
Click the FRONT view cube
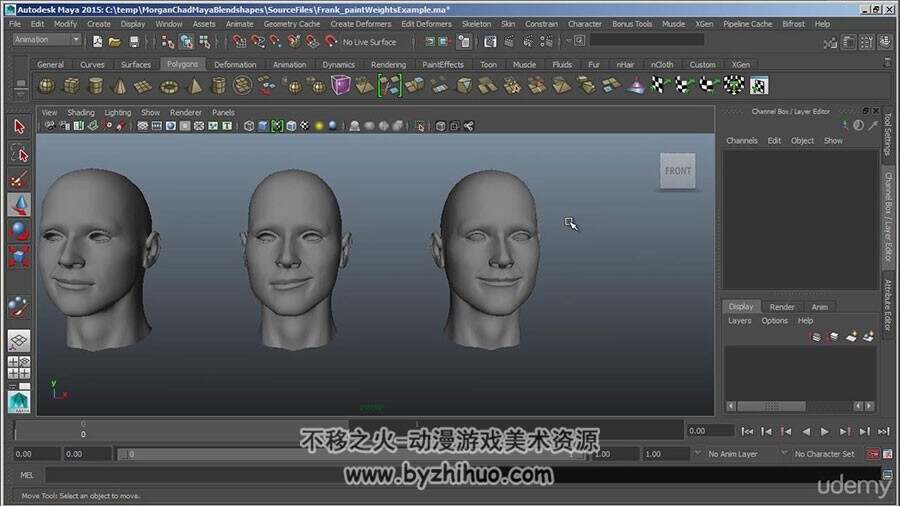tap(678, 171)
